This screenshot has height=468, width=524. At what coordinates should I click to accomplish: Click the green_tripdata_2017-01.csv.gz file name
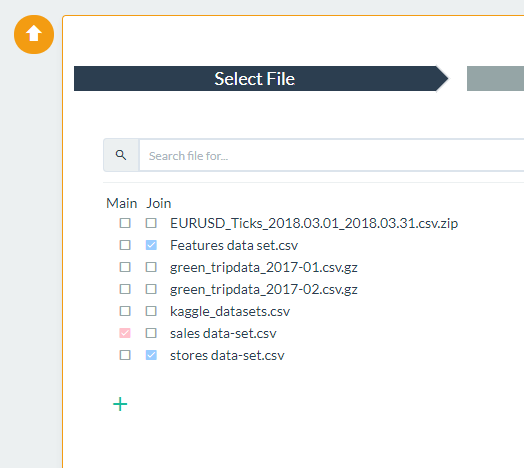click(x=264, y=267)
